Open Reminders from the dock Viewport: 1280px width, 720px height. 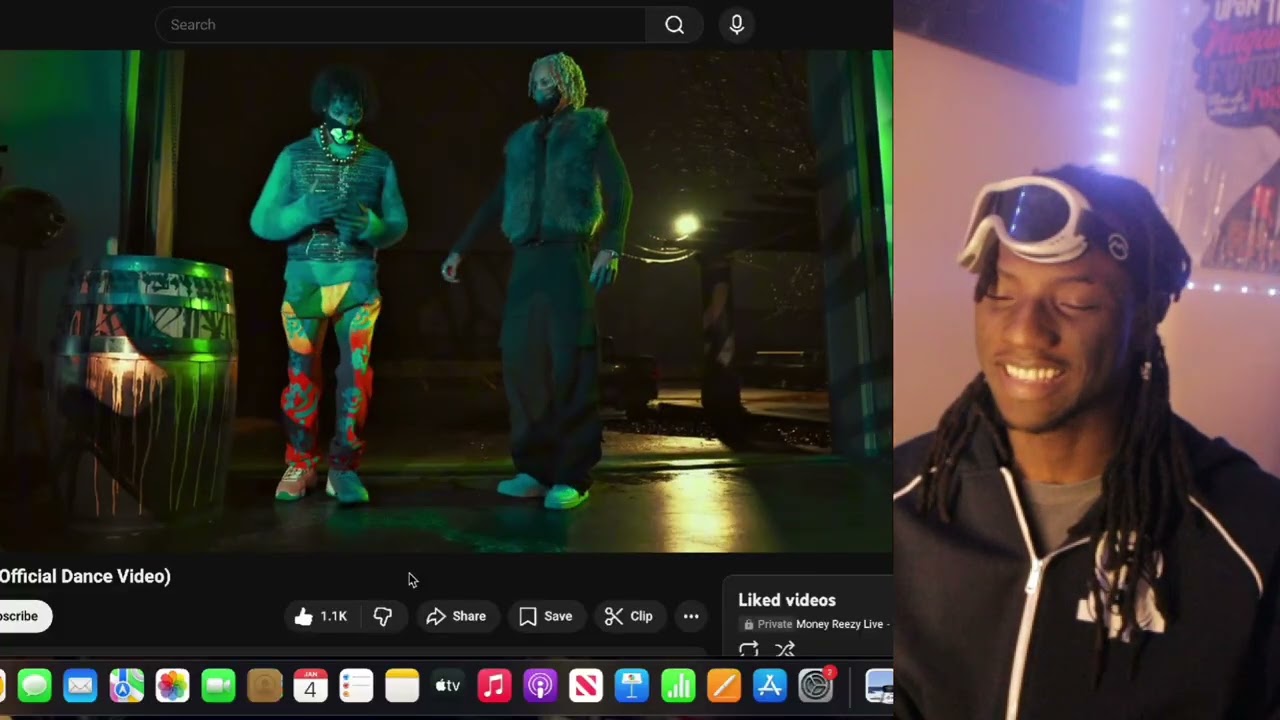(356, 686)
